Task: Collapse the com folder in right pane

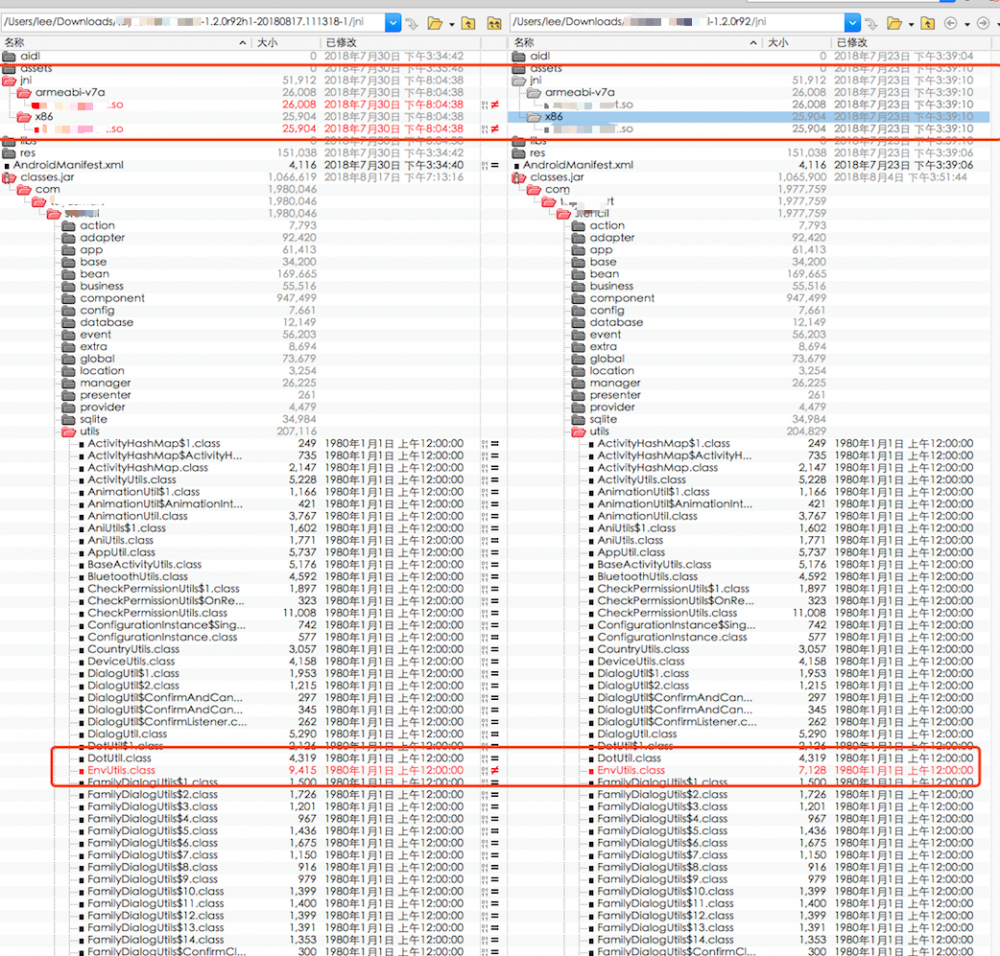Action: tap(534, 189)
